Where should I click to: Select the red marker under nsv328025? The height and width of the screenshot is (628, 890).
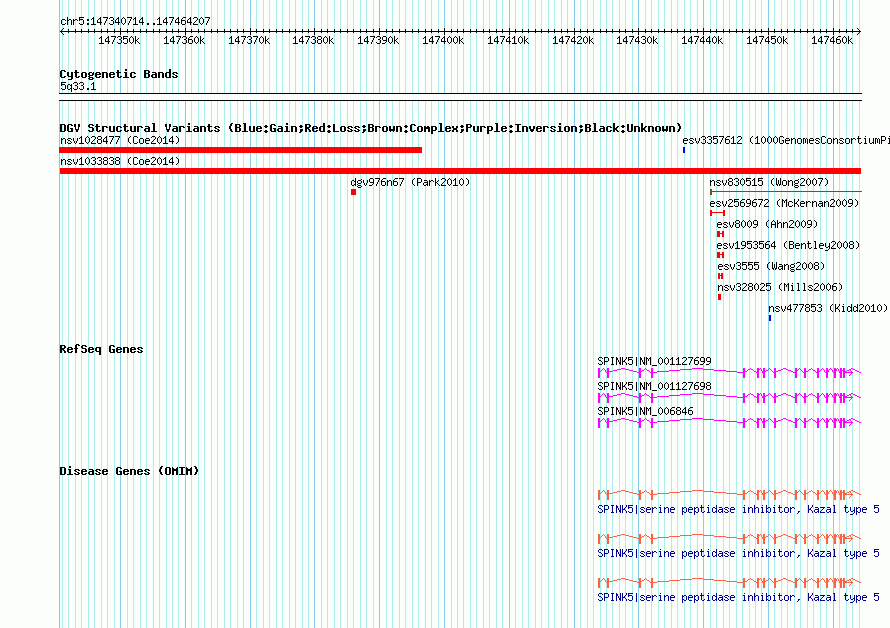720,297
